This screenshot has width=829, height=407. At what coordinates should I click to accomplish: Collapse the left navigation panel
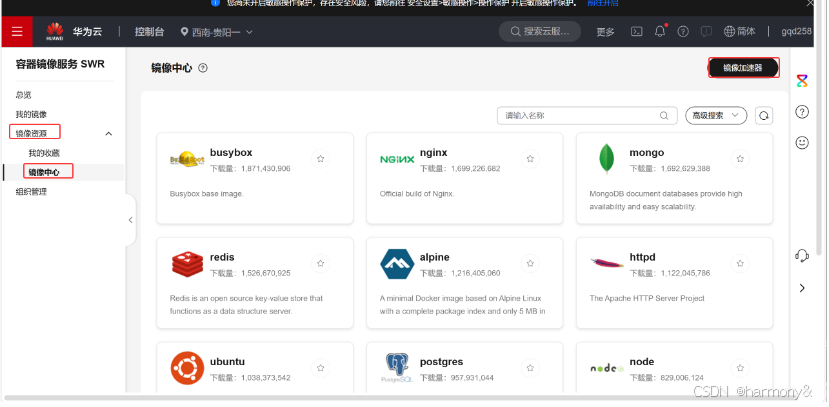pyautogui.click(x=131, y=220)
